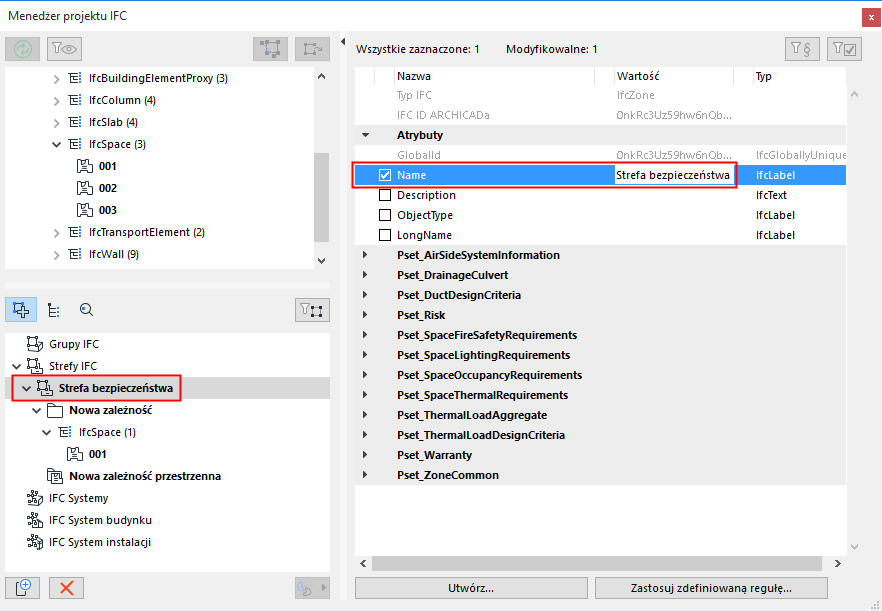
Task: Click the highlight selection in tree icon
Action: (x=270, y=48)
